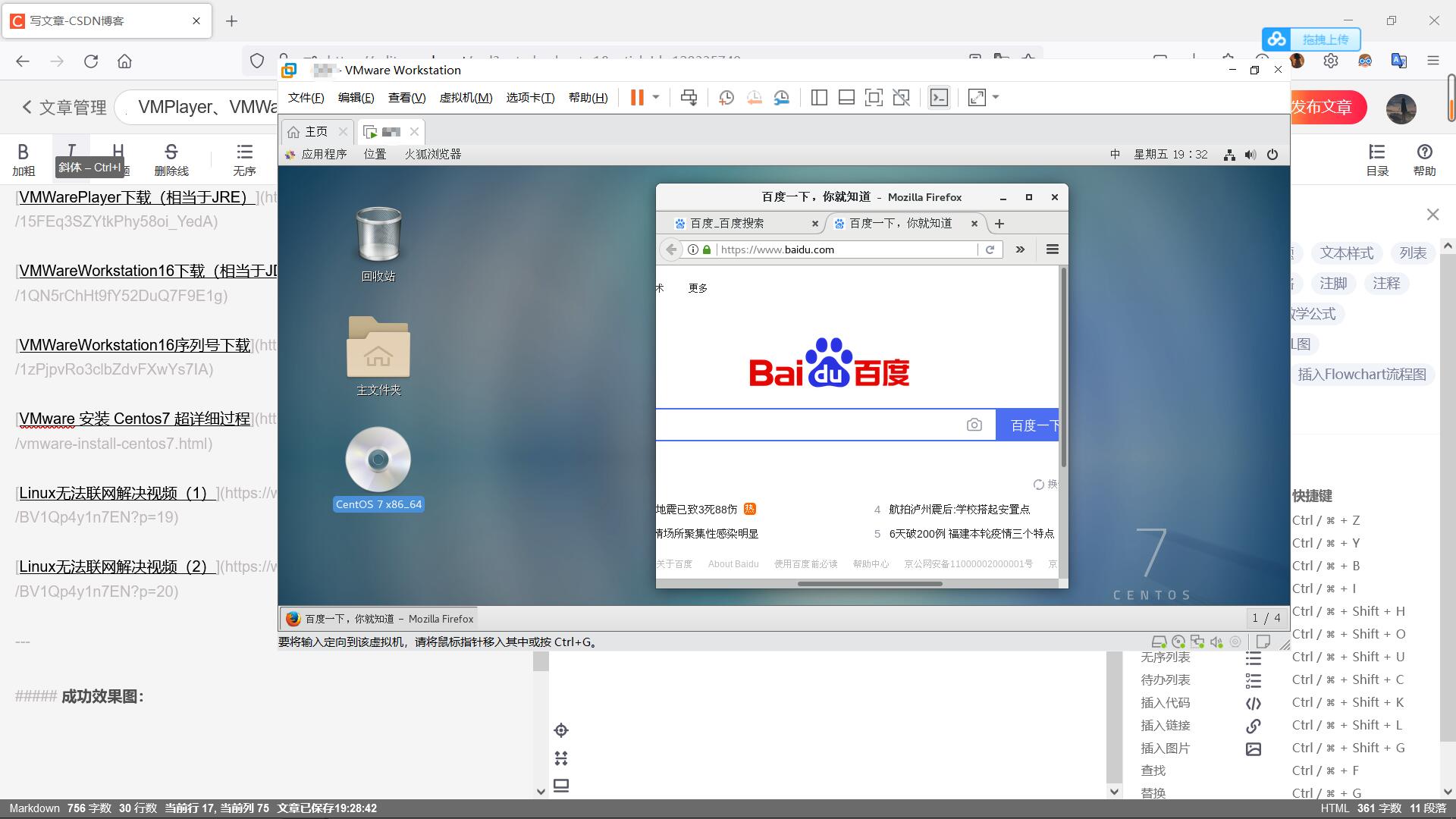
Task: Open the power options dropdown next to pause
Action: click(x=656, y=97)
